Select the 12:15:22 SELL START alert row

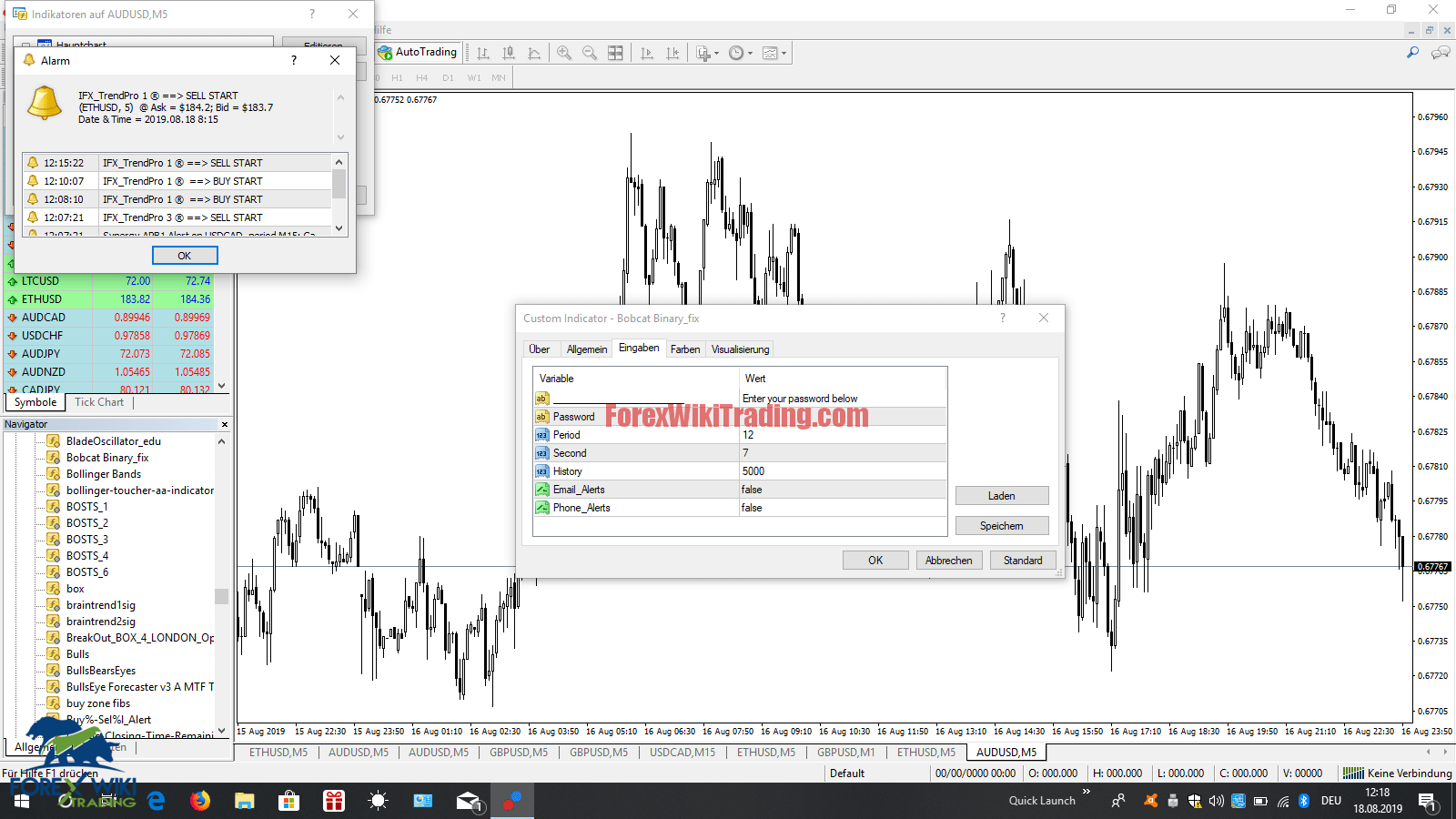(177, 163)
